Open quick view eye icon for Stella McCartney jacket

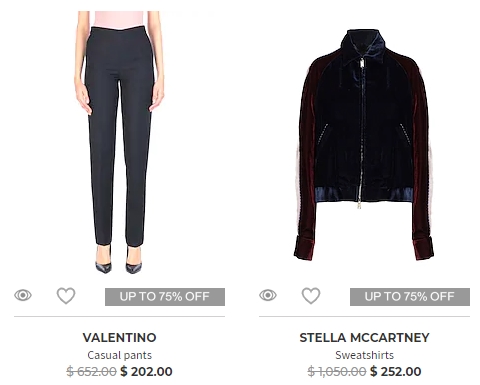point(268,295)
